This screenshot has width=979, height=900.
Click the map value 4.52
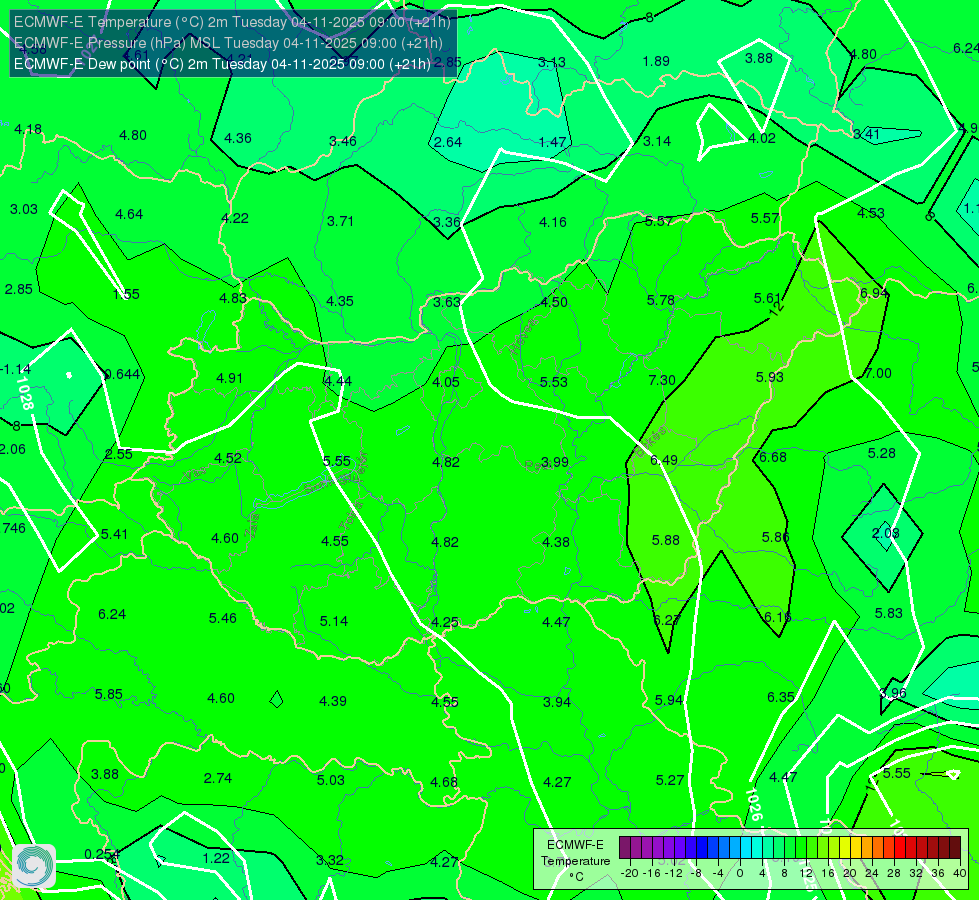[228, 458]
